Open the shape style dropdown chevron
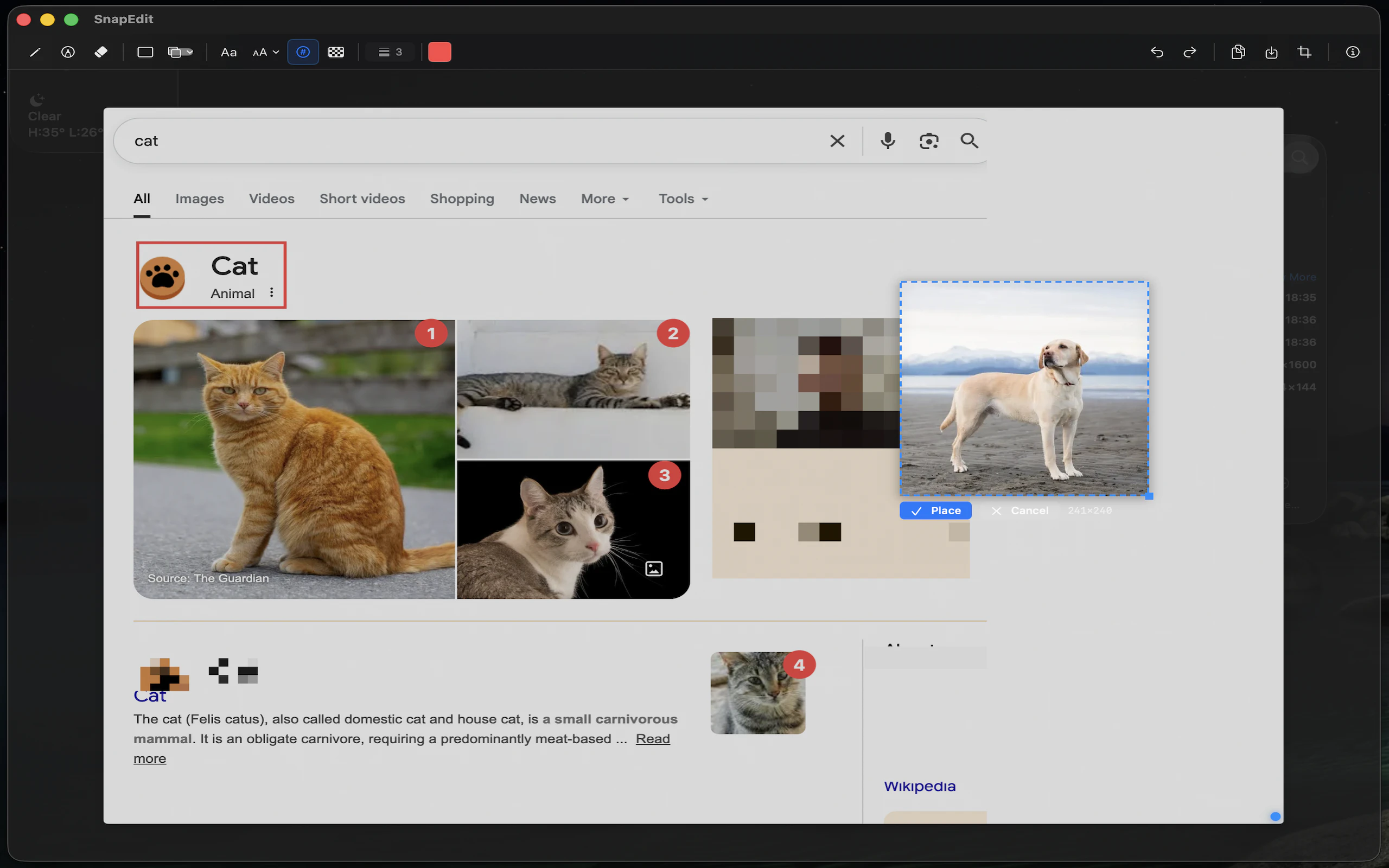Image resolution: width=1389 pixels, height=868 pixels. [x=190, y=52]
